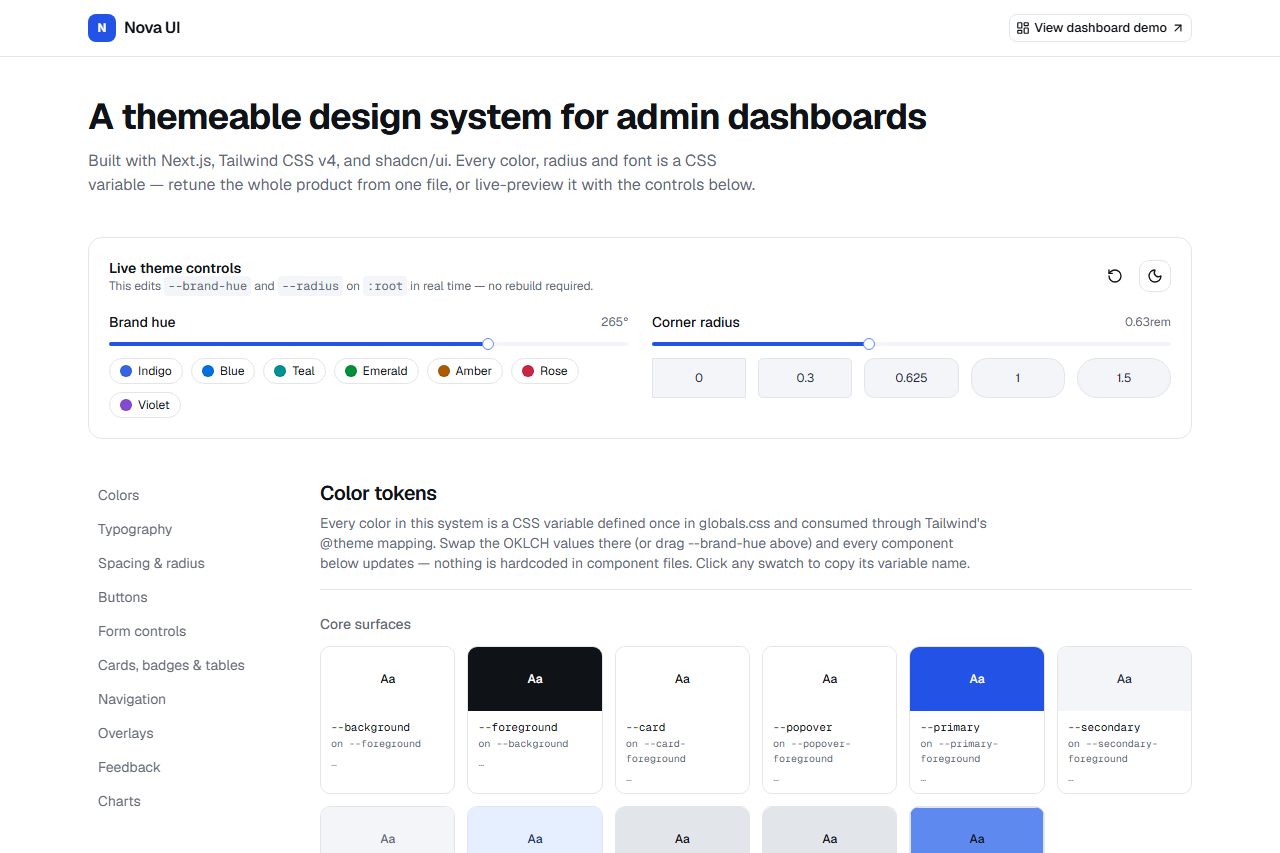
Task: Click the --card color swatch
Action: 682,720
